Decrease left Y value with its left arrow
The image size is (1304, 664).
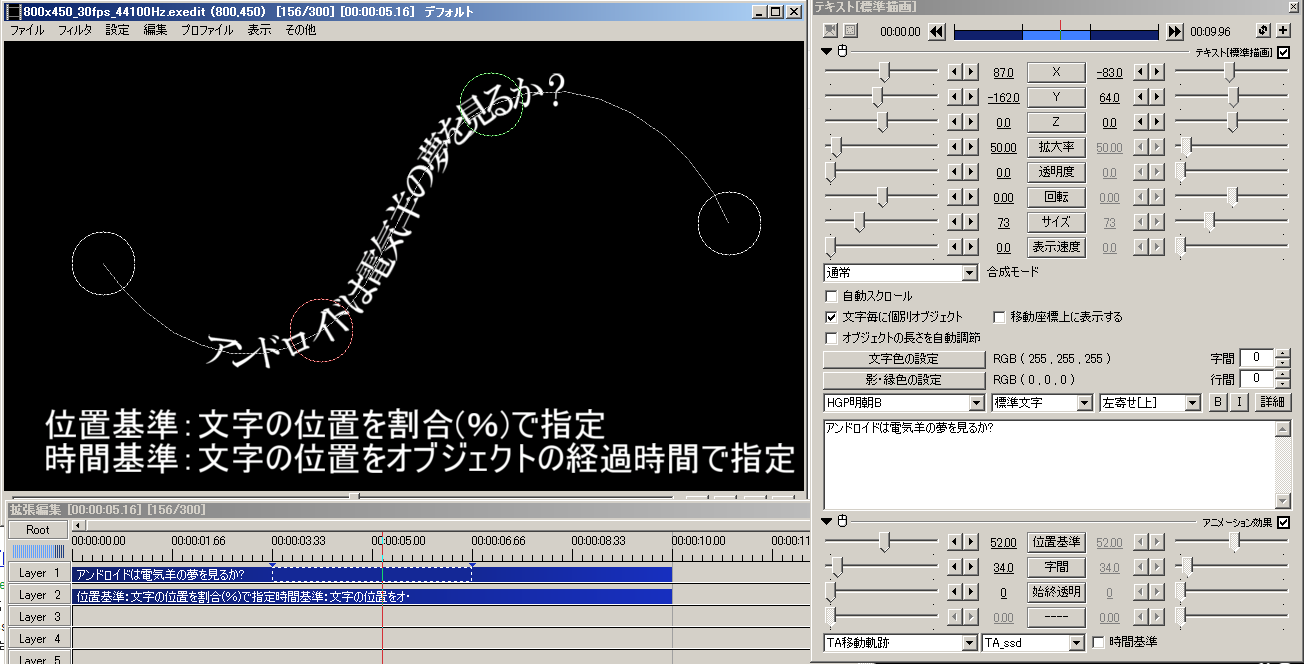(x=954, y=97)
